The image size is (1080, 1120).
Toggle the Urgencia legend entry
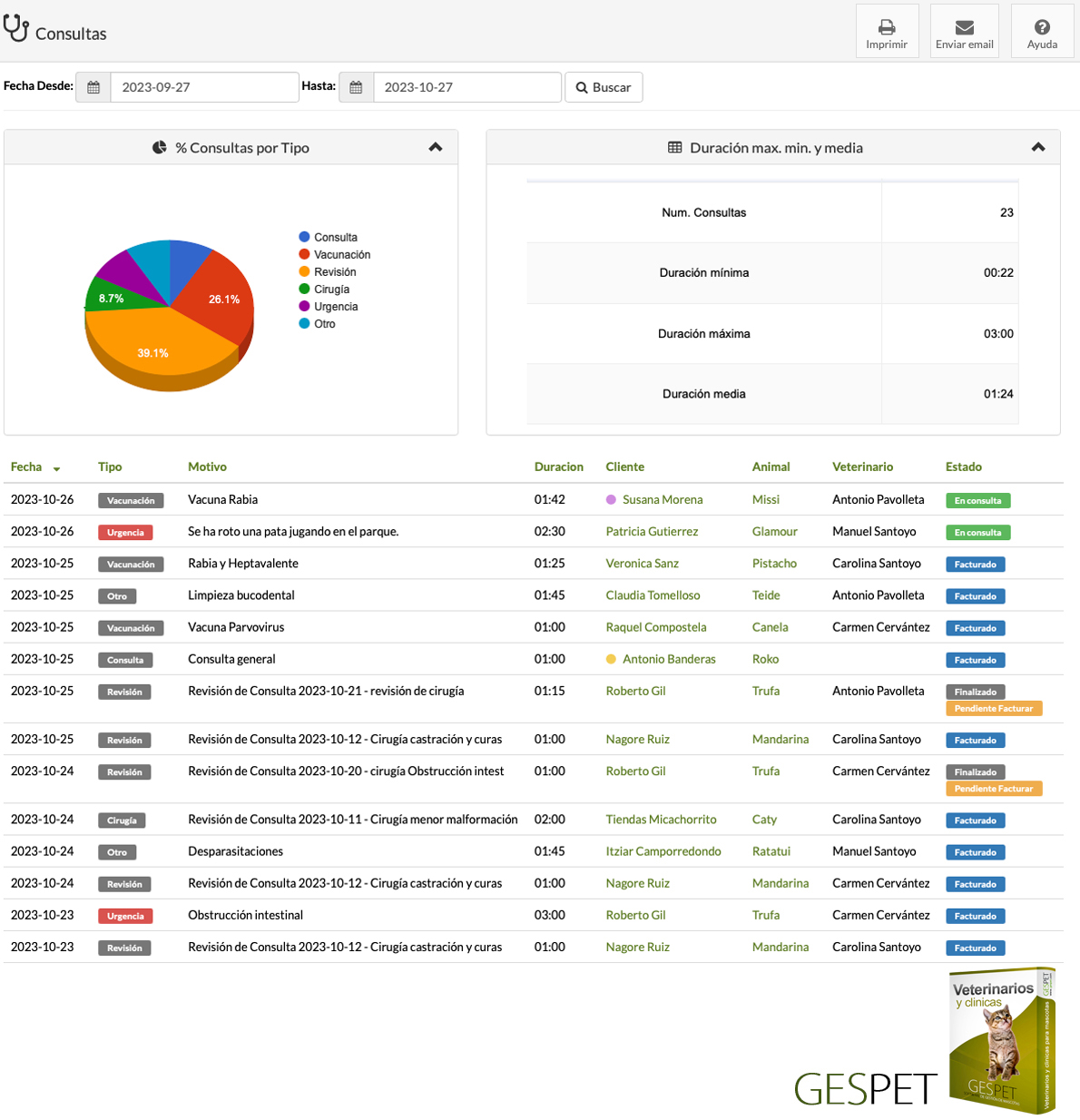tap(335, 307)
